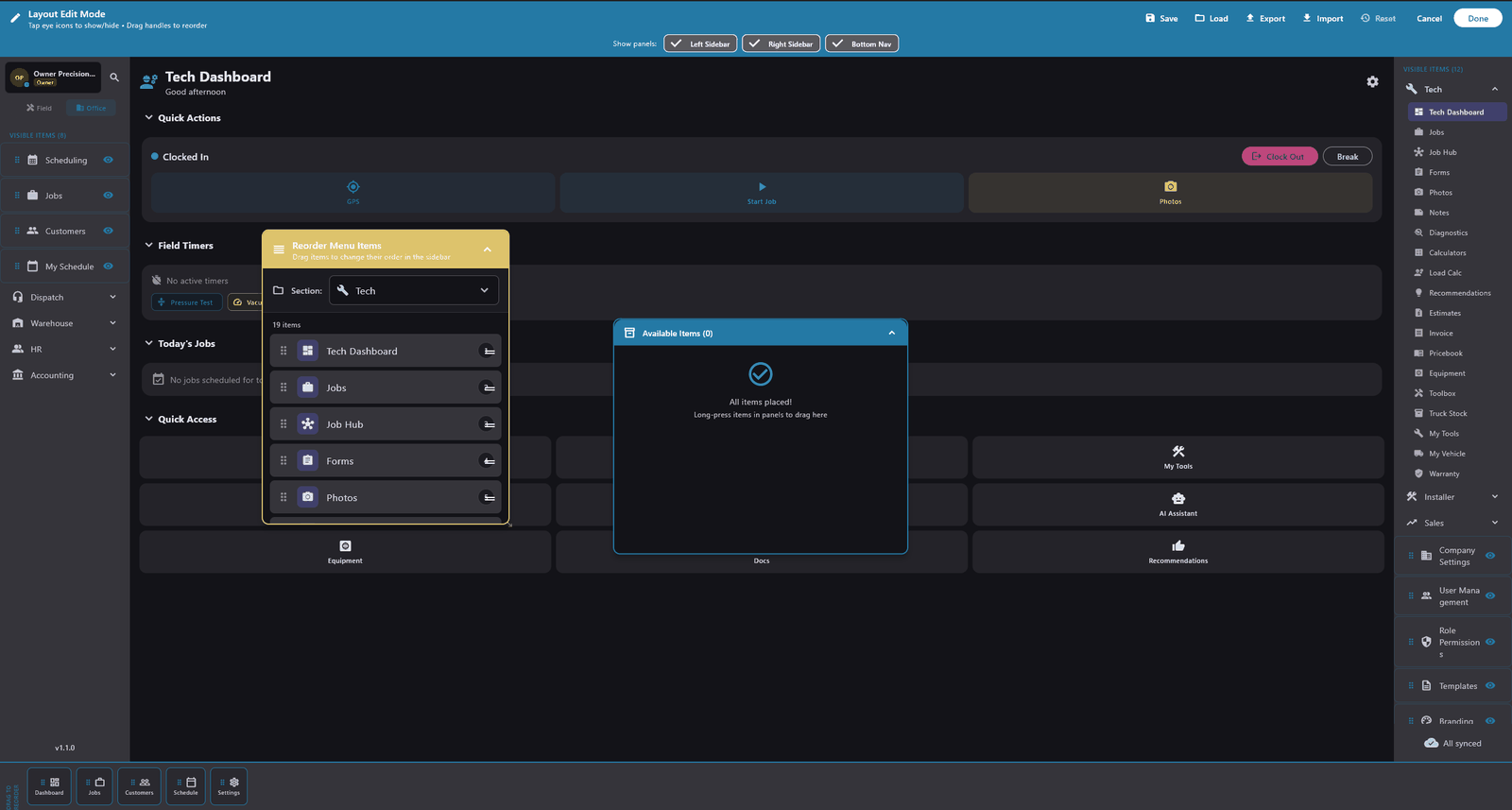Click the Schedule icon in bottom nav
This screenshot has height=810, width=1512.
click(191, 783)
